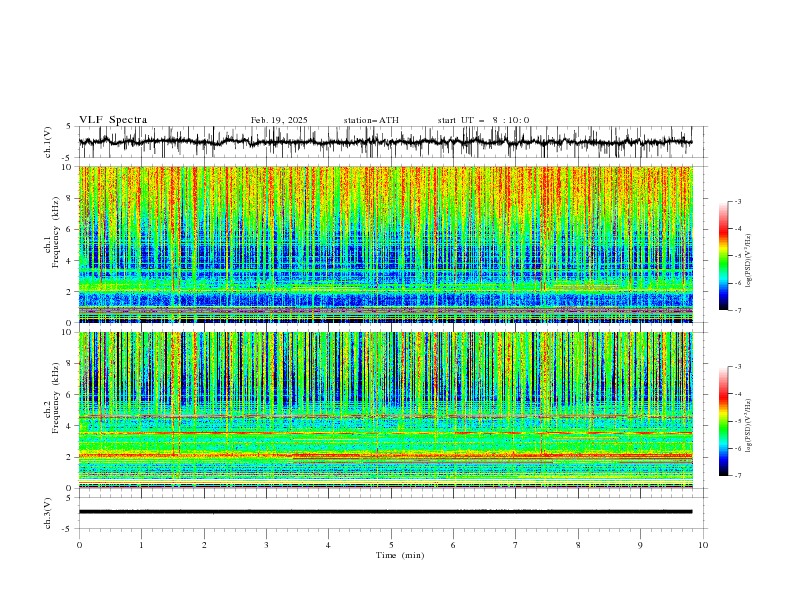The height and width of the screenshot is (612, 792).
Task: Click the log(PSD) label beside ch.2 color bar
Action: click(x=749, y=427)
